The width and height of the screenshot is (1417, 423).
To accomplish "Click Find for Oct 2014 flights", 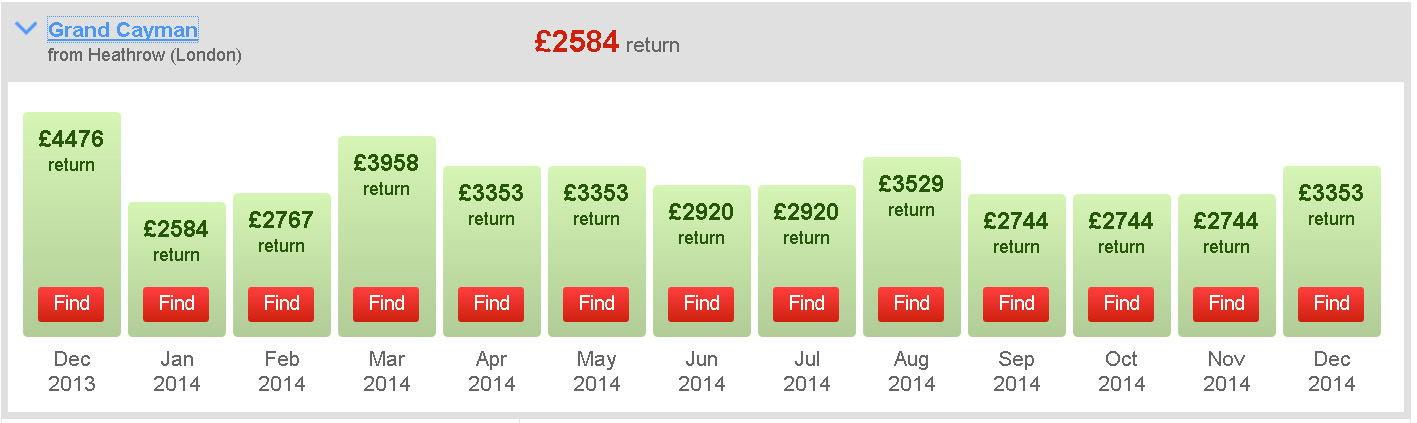I will pyautogui.click(x=1122, y=304).
